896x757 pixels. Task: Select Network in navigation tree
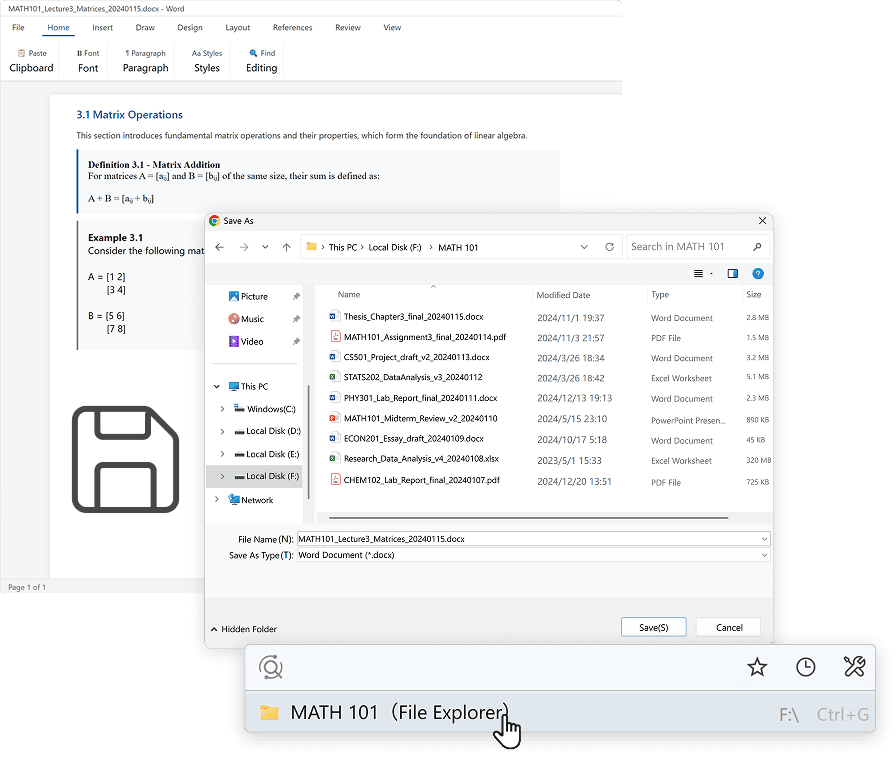(x=251, y=500)
